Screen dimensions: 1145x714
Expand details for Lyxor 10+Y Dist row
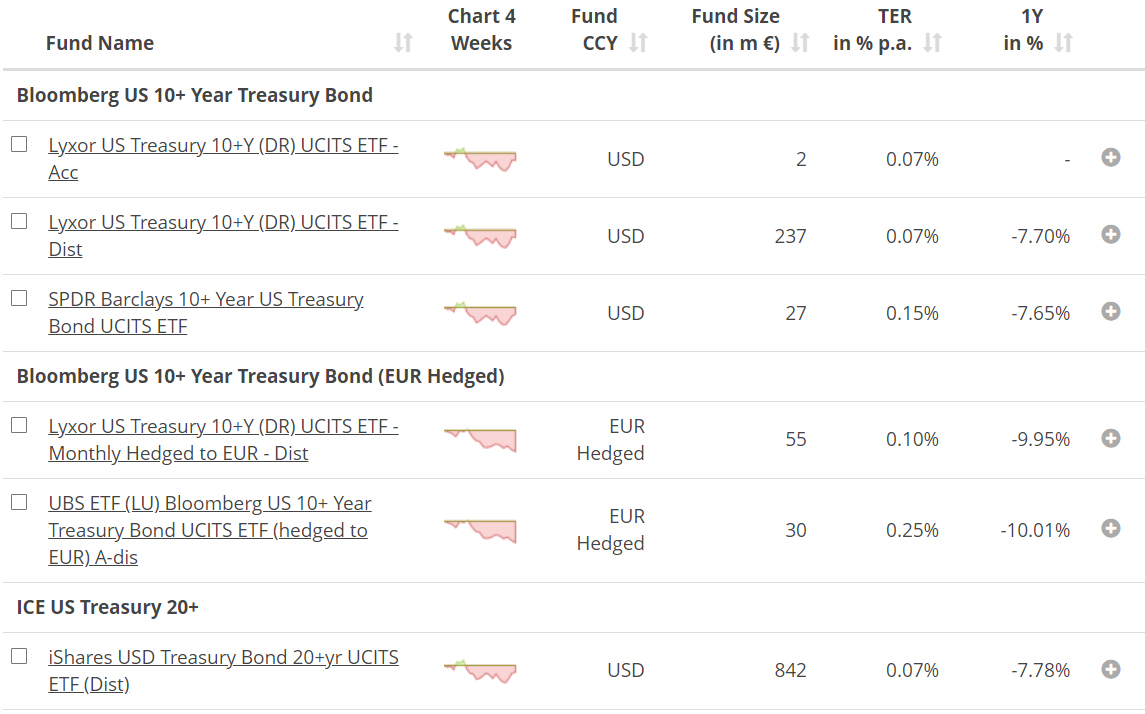click(x=1110, y=234)
